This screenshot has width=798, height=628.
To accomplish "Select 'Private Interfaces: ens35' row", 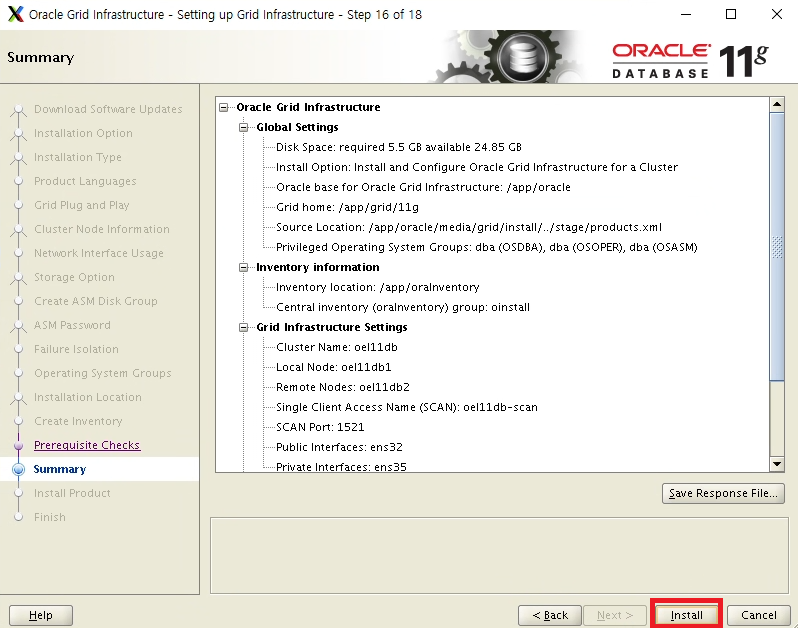I will (341, 467).
